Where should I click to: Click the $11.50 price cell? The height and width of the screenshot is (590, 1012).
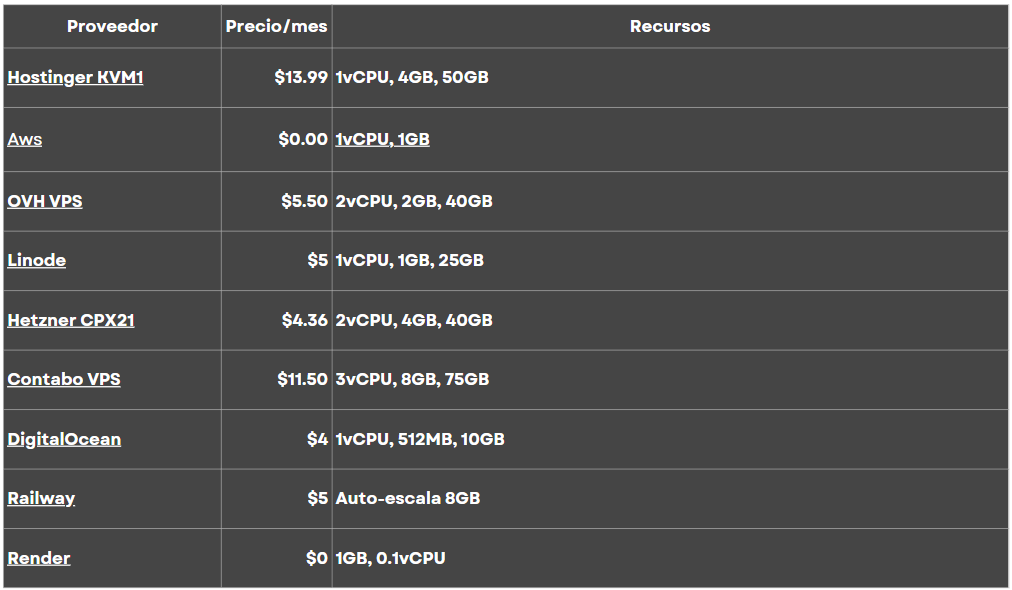302,379
